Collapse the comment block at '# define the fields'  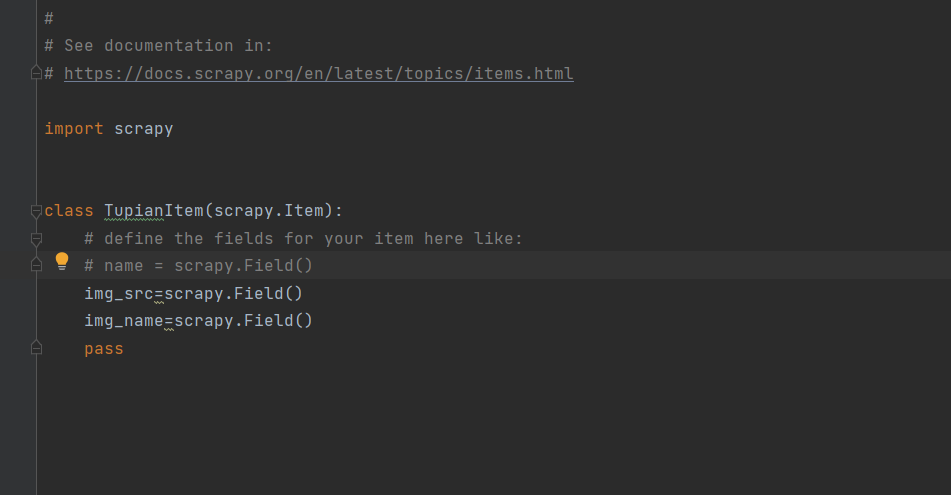[36, 239]
